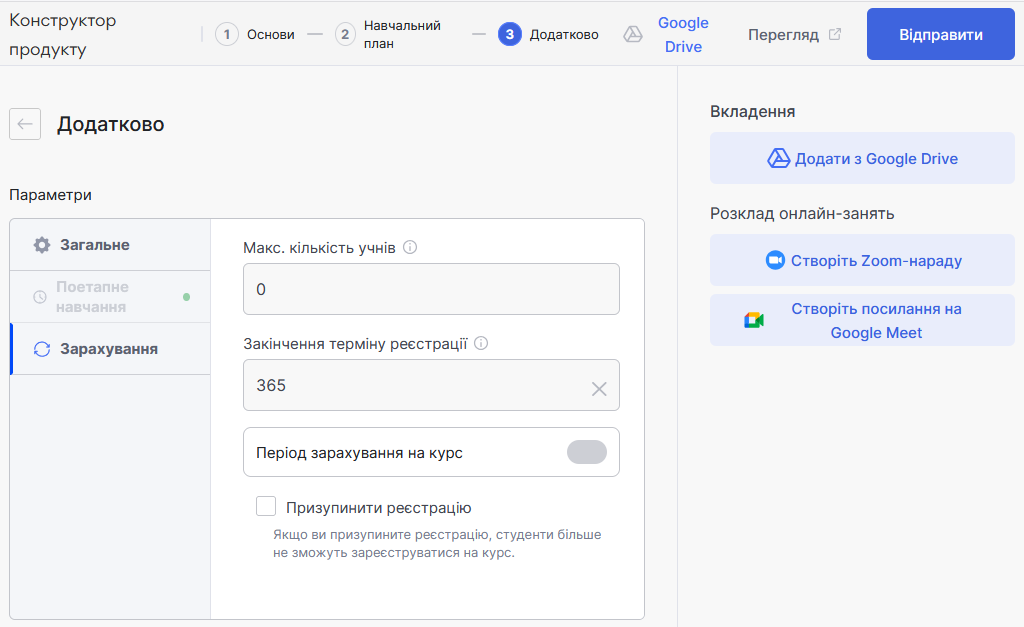Check the Призупинити реєстрацію checkbox

[266, 506]
